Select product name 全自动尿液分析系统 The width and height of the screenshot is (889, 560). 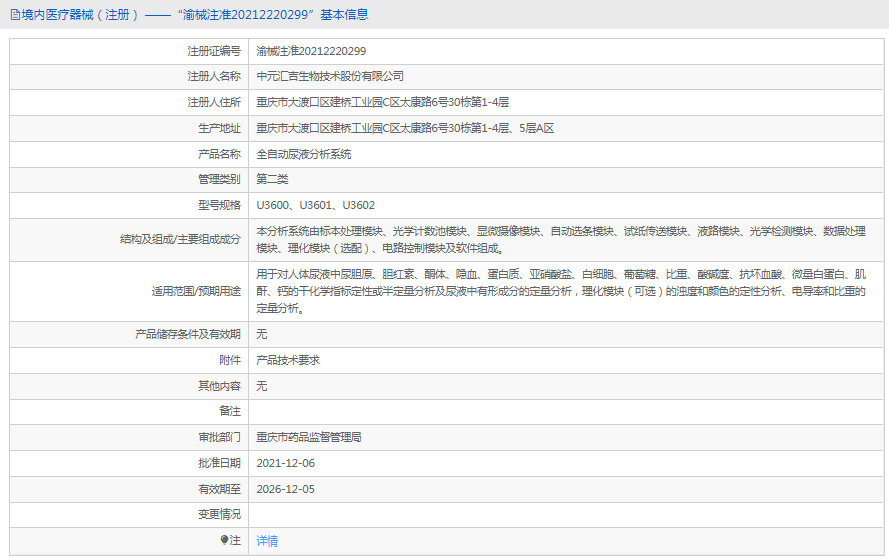(x=304, y=154)
